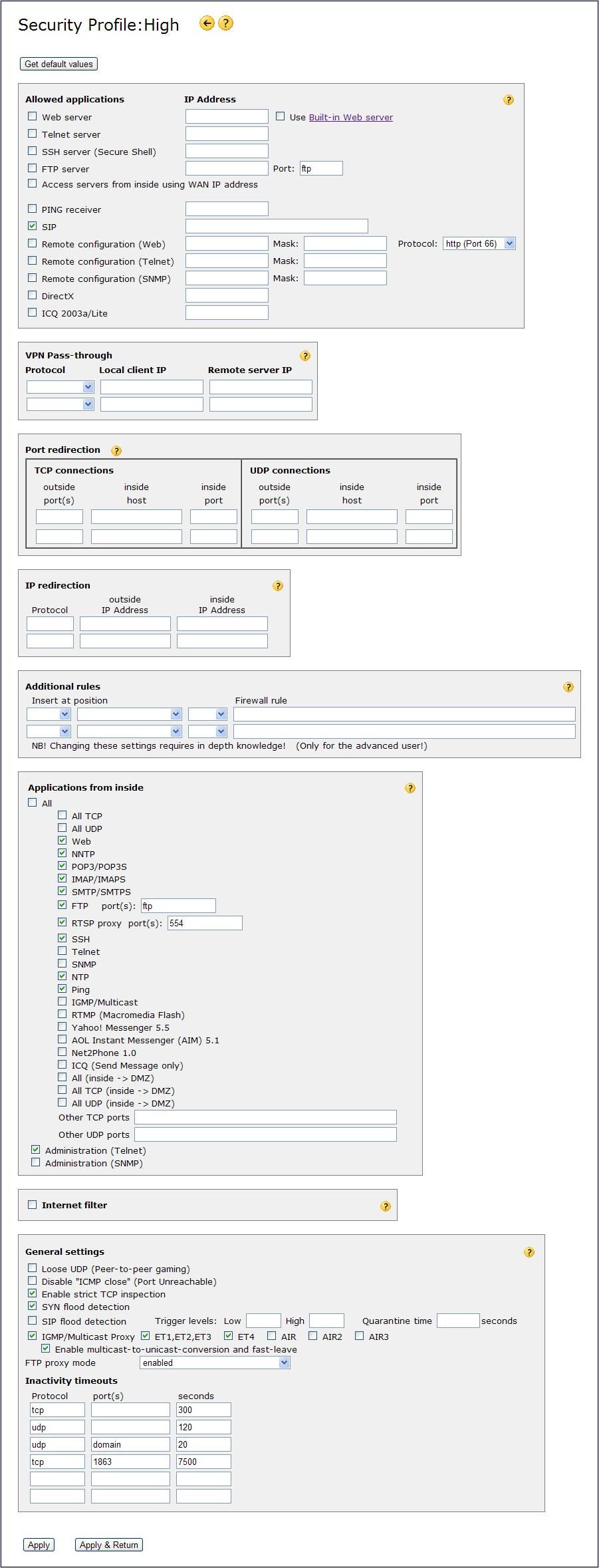The image size is (599, 1568).
Task: Enable the Web server checkbox
Action: click(33, 116)
